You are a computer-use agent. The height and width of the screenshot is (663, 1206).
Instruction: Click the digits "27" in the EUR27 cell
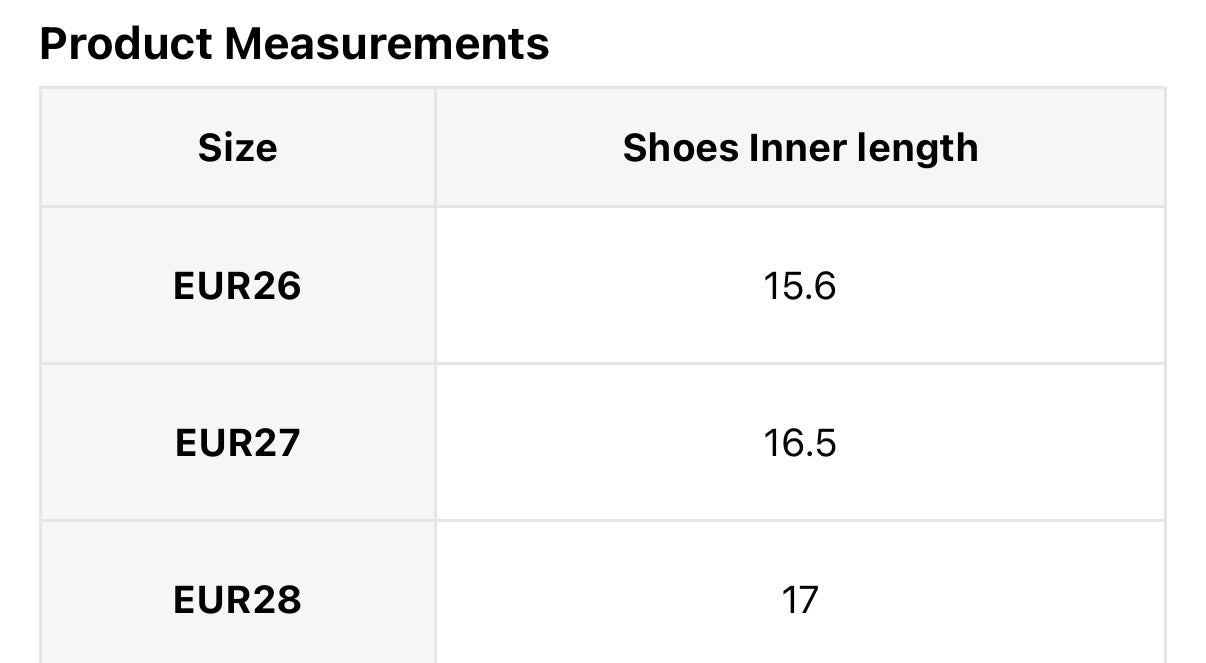click(276, 442)
